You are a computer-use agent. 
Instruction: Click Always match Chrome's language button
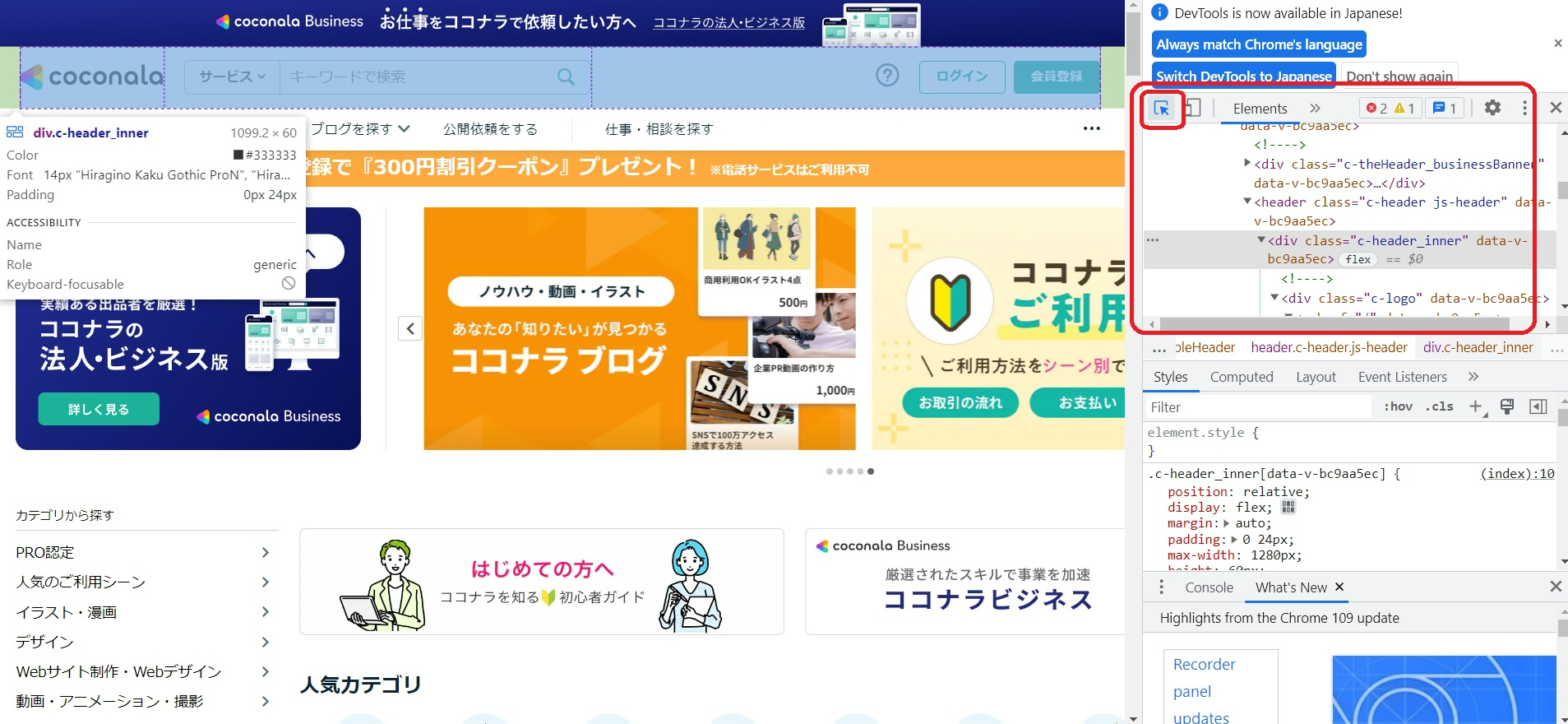pos(1259,44)
